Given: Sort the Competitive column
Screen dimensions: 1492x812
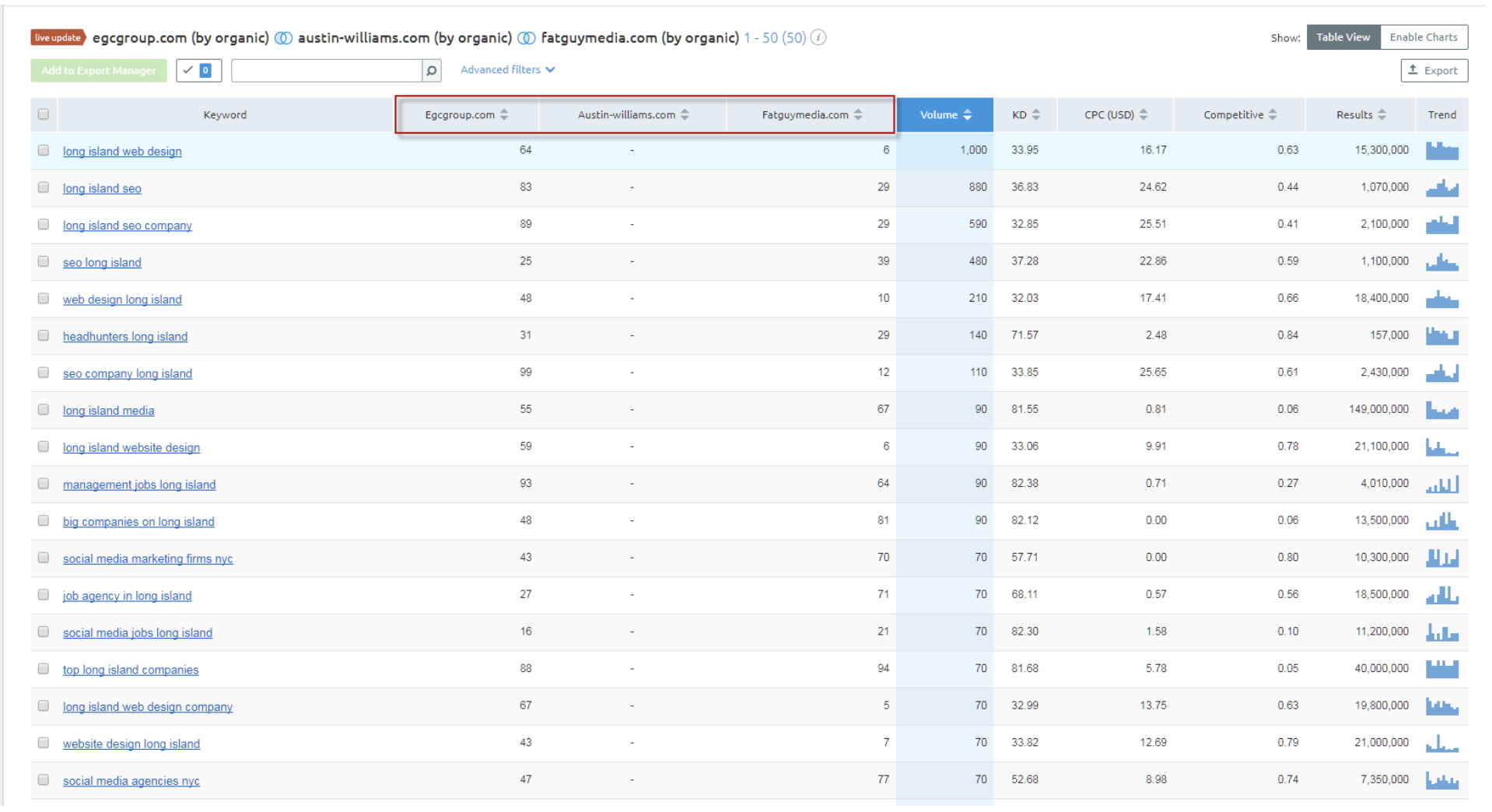Looking at the screenshot, I should click(1273, 115).
